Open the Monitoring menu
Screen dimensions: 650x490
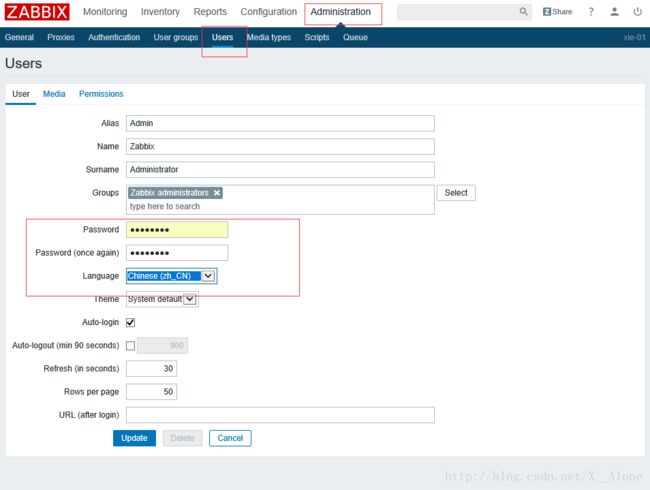pyautogui.click(x=105, y=12)
